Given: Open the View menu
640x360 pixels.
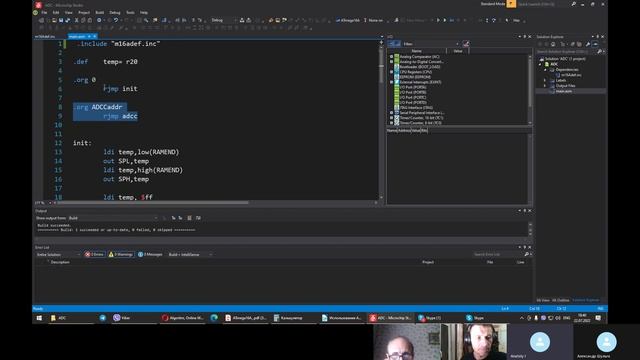Looking at the screenshot, I should [x=69, y=13].
